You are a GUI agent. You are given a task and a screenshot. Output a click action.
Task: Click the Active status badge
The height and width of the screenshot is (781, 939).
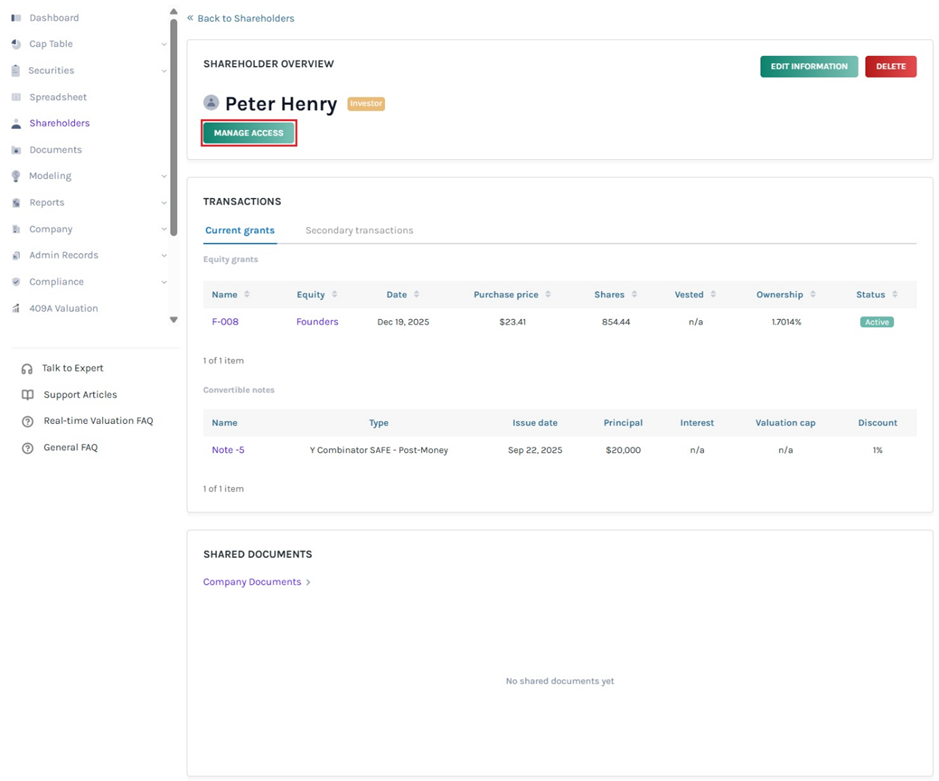tap(877, 322)
